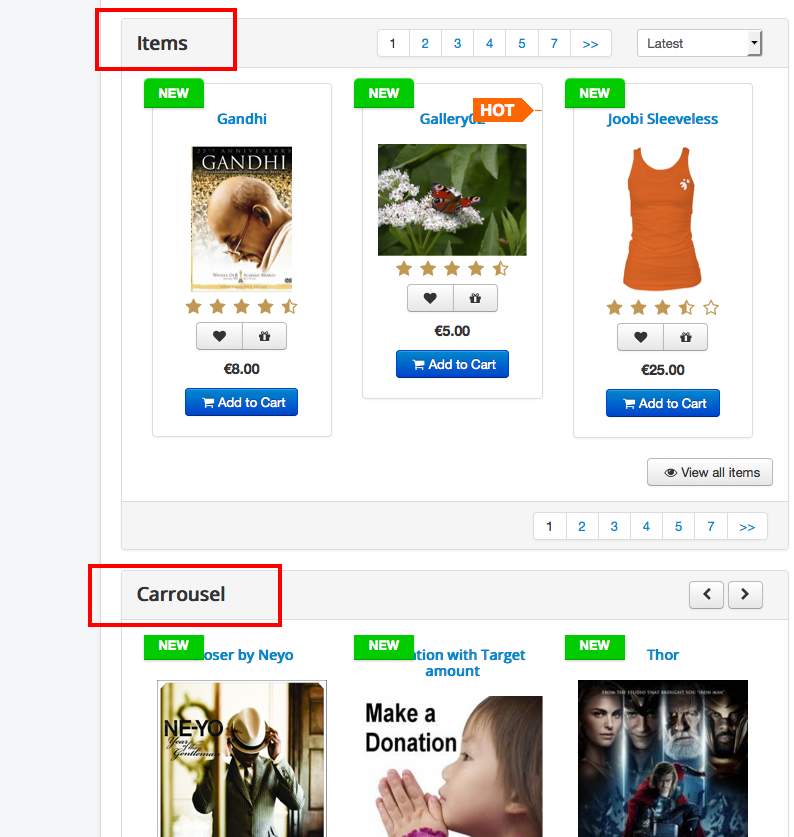Click the butterfly Gallery02 thumbnail image
Viewport: 794px width, 837px height.
452,200
